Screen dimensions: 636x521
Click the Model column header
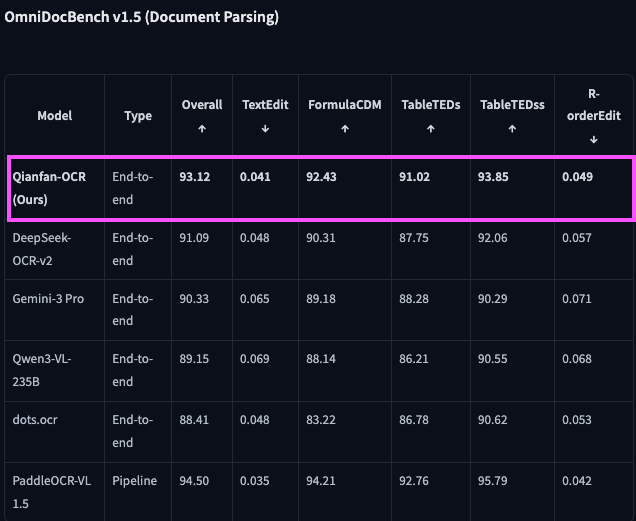(55, 116)
